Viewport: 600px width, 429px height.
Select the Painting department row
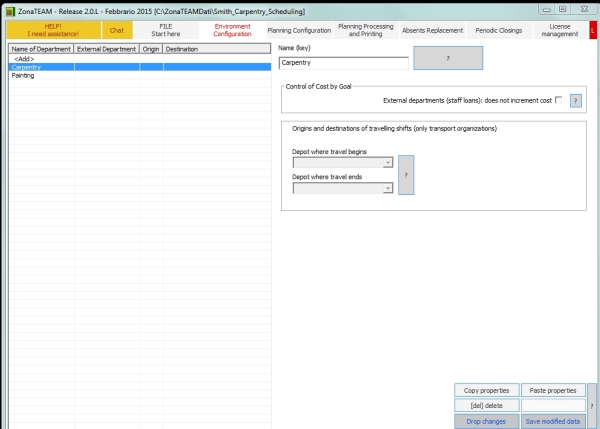(140, 75)
